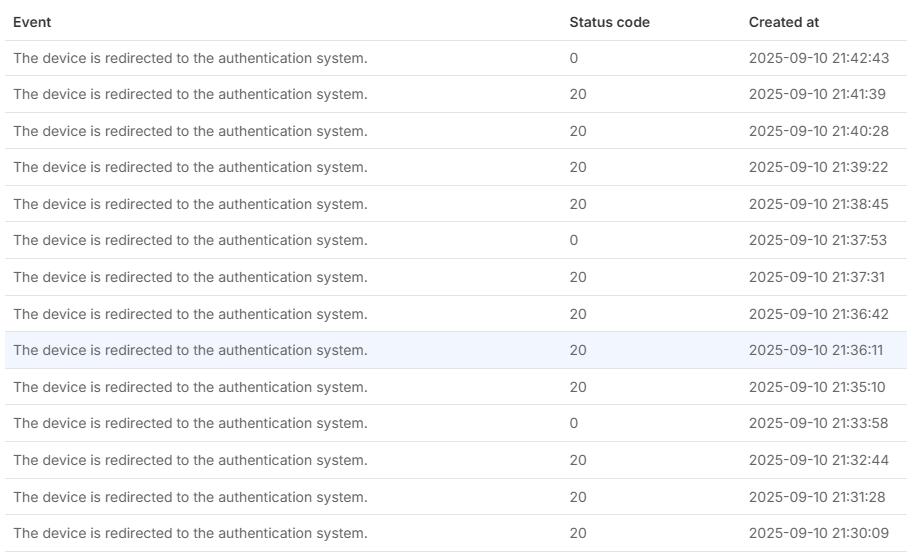Click the timestamp 2025-09-10 21:31:28
This screenshot has width=915, height=556.
[x=818, y=497]
